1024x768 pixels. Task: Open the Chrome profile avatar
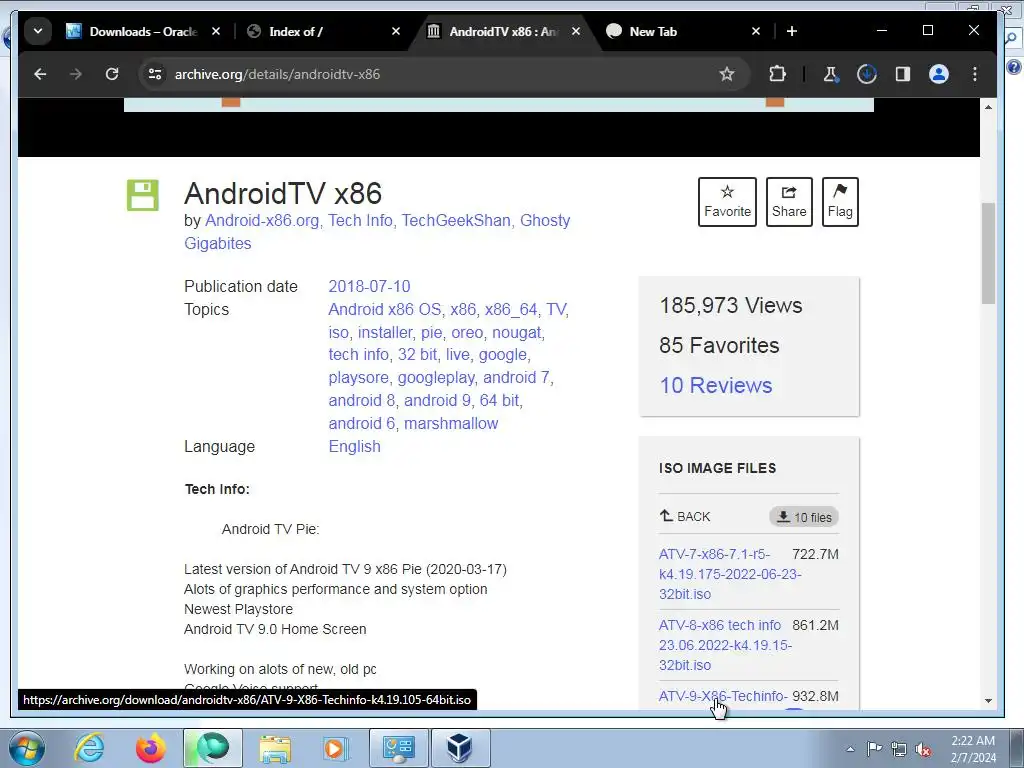pyautogui.click(x=938, y=74)
